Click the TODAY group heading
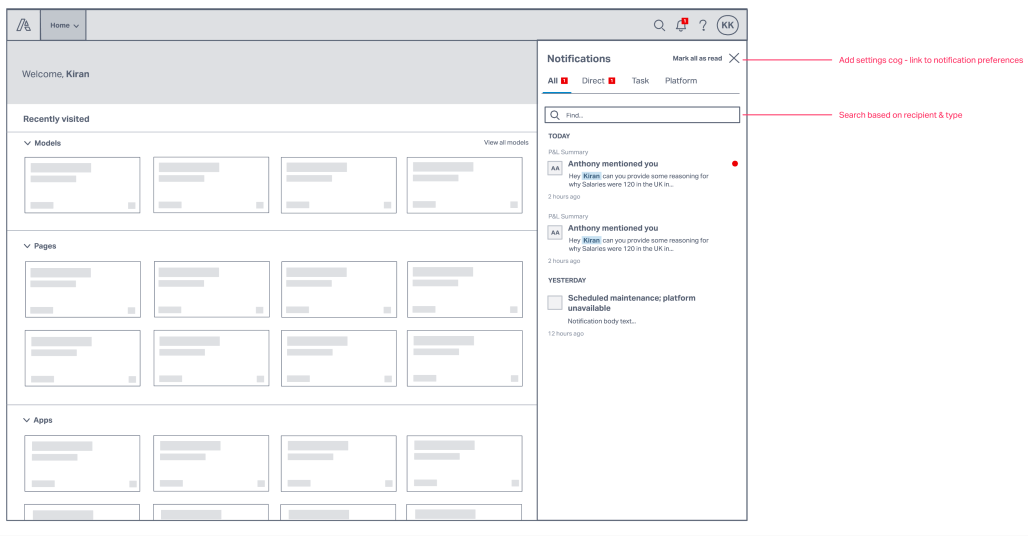Viewport: 1028px width, 536px height. 559,136
